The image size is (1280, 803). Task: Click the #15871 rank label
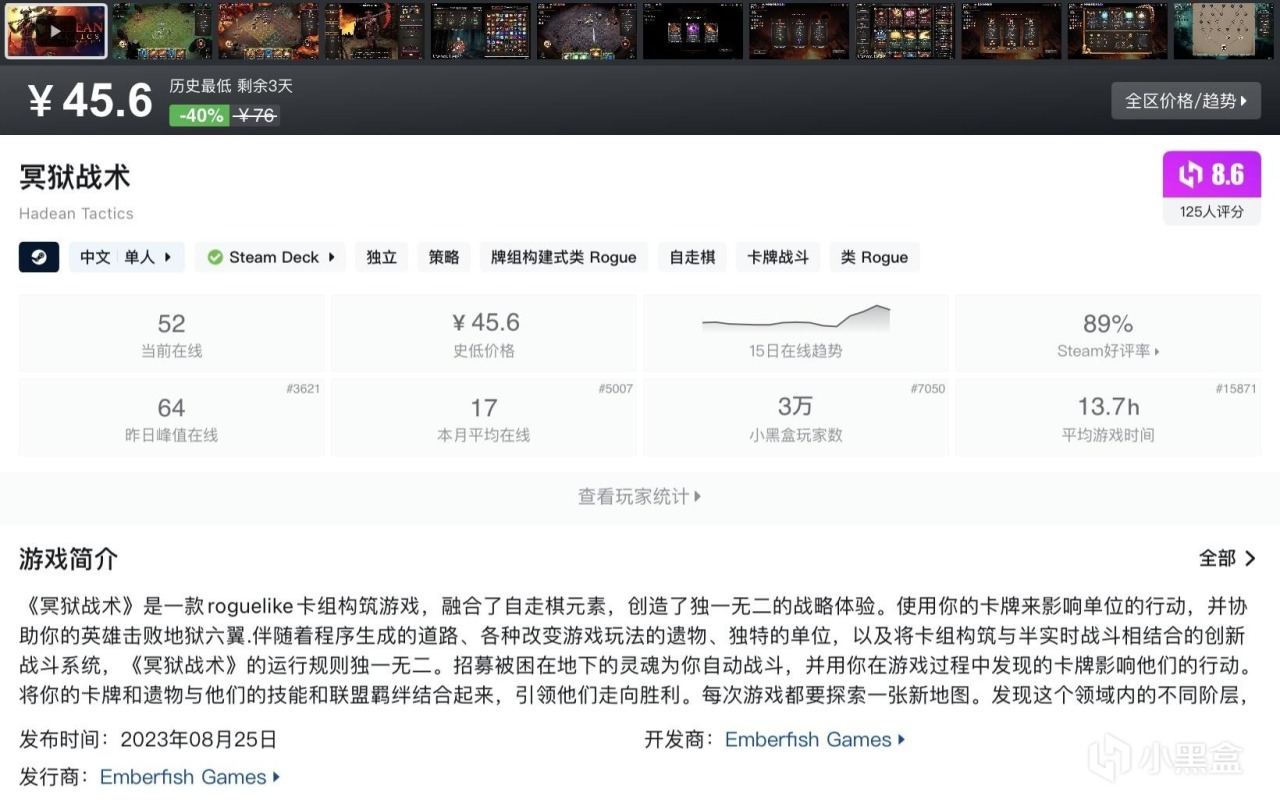pos(1236,388)
